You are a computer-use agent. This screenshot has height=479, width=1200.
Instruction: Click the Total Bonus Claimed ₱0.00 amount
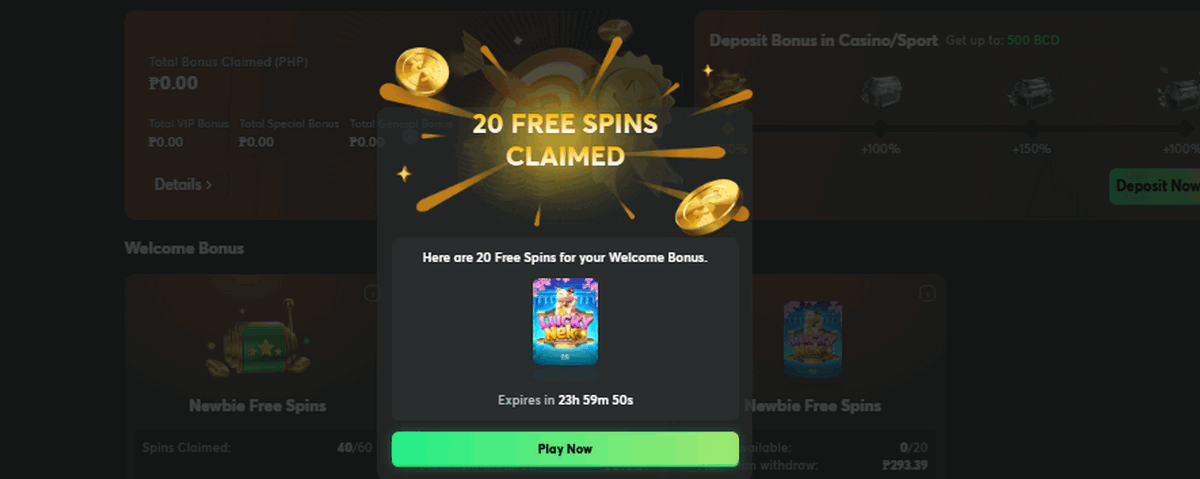coord(173,83)
